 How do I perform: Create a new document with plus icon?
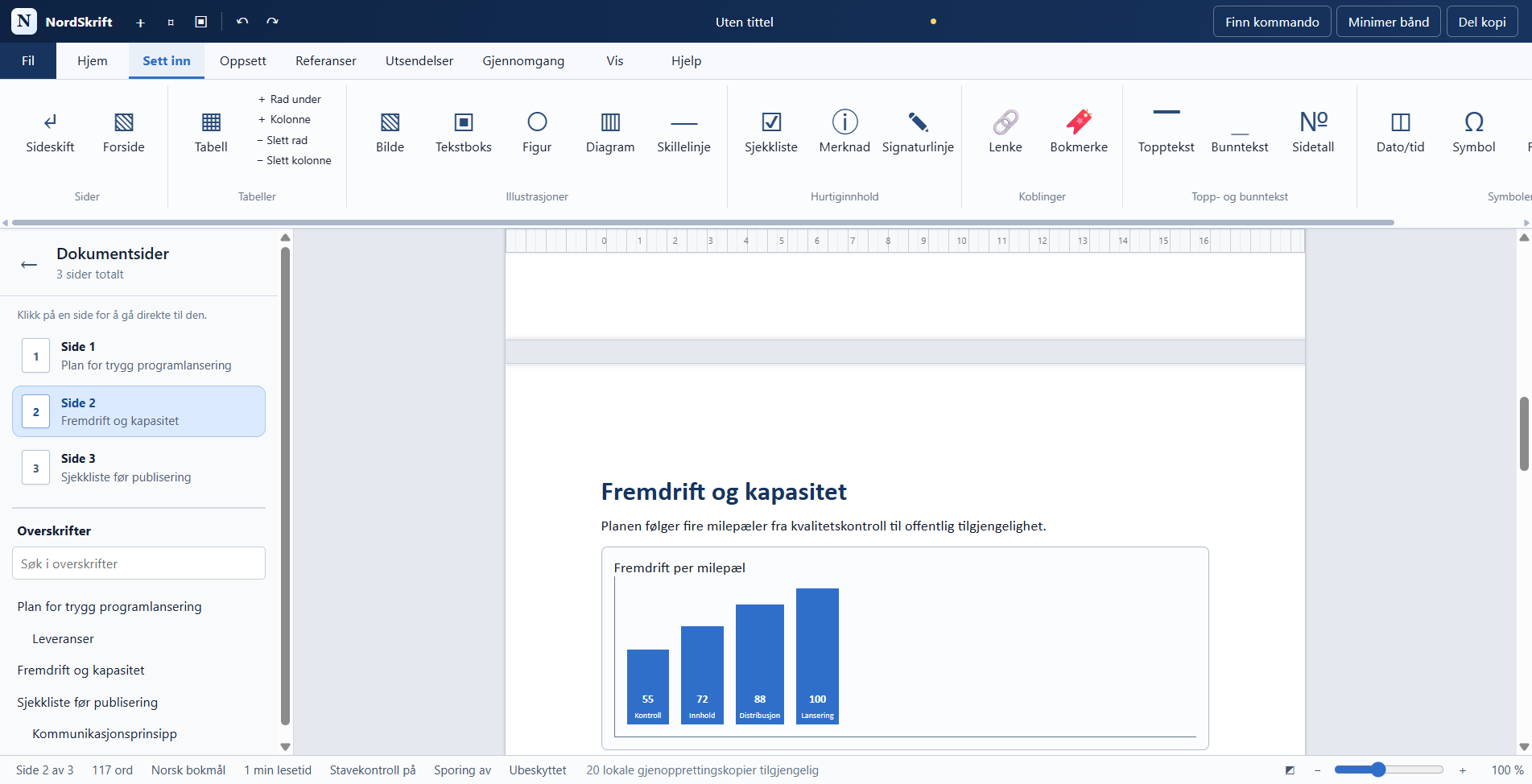coord(140,23)
